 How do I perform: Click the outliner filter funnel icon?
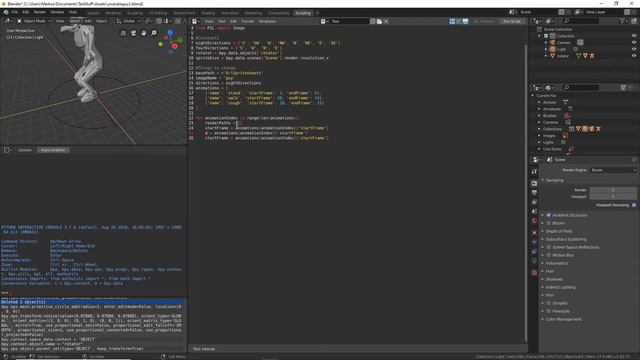click(622, 21)
